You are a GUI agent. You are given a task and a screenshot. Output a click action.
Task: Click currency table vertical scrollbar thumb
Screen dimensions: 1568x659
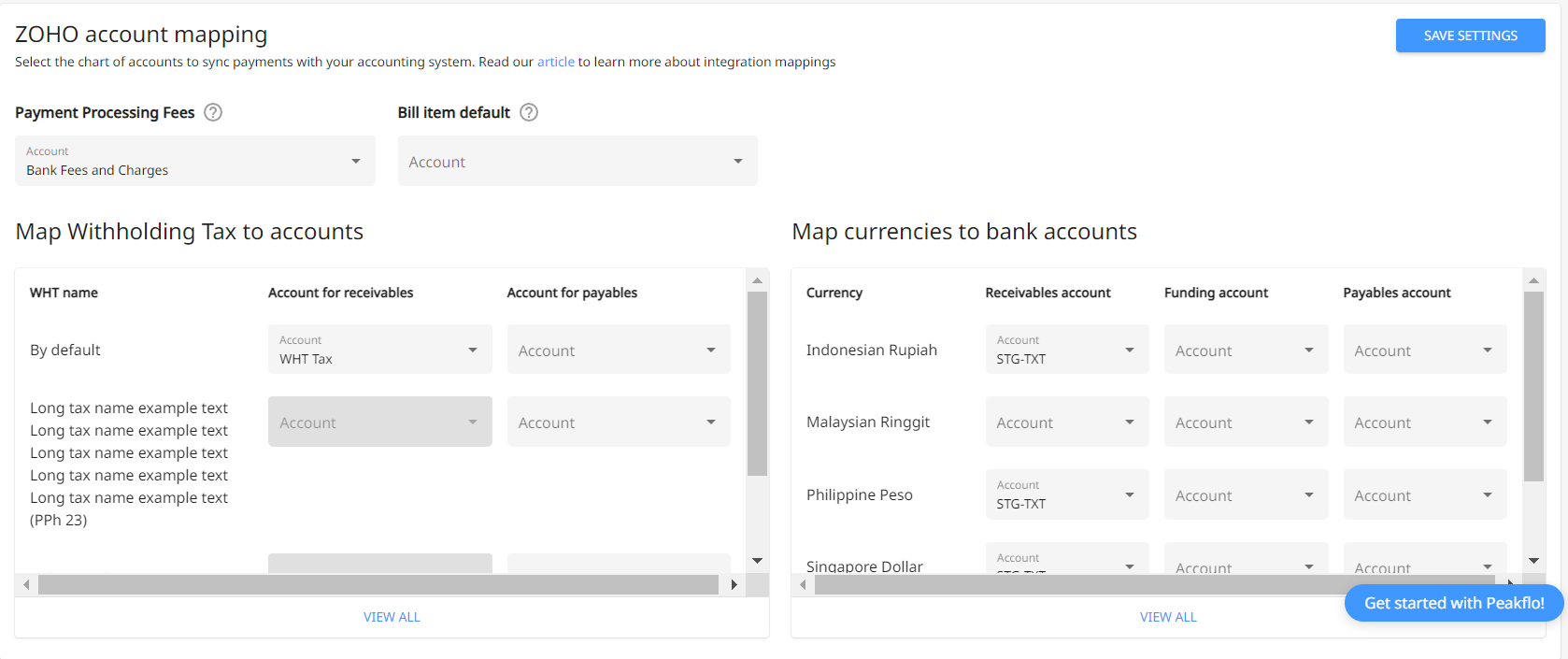(1533, 386)
